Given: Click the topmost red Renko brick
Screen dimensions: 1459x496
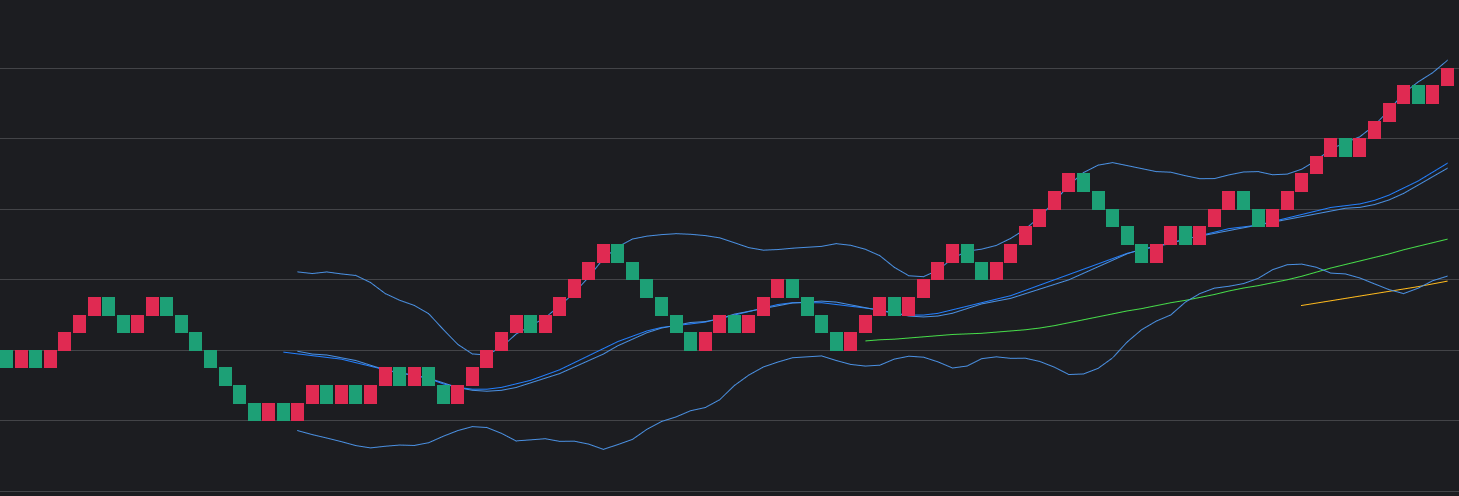Looking at the screenshot, I should point(1447,77).
